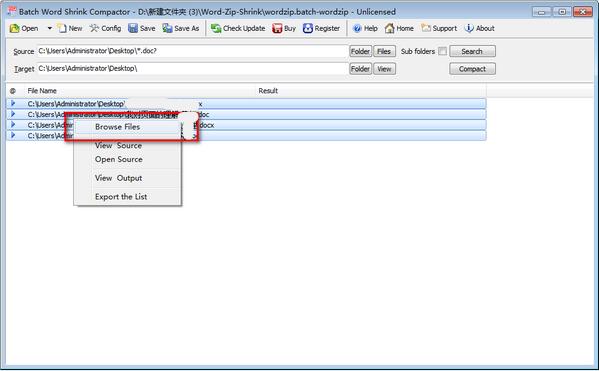Click the Search button
The height and width of the screenshot is (371, 599).
pyautogui.click(x=473, y=51)
